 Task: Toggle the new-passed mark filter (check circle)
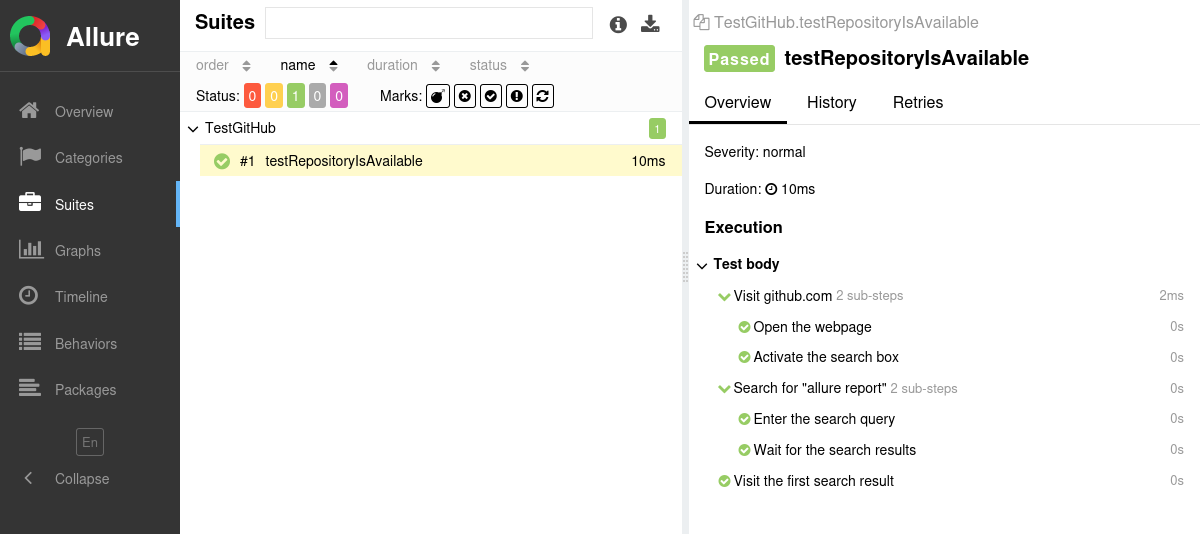click(x=490, y=96)
